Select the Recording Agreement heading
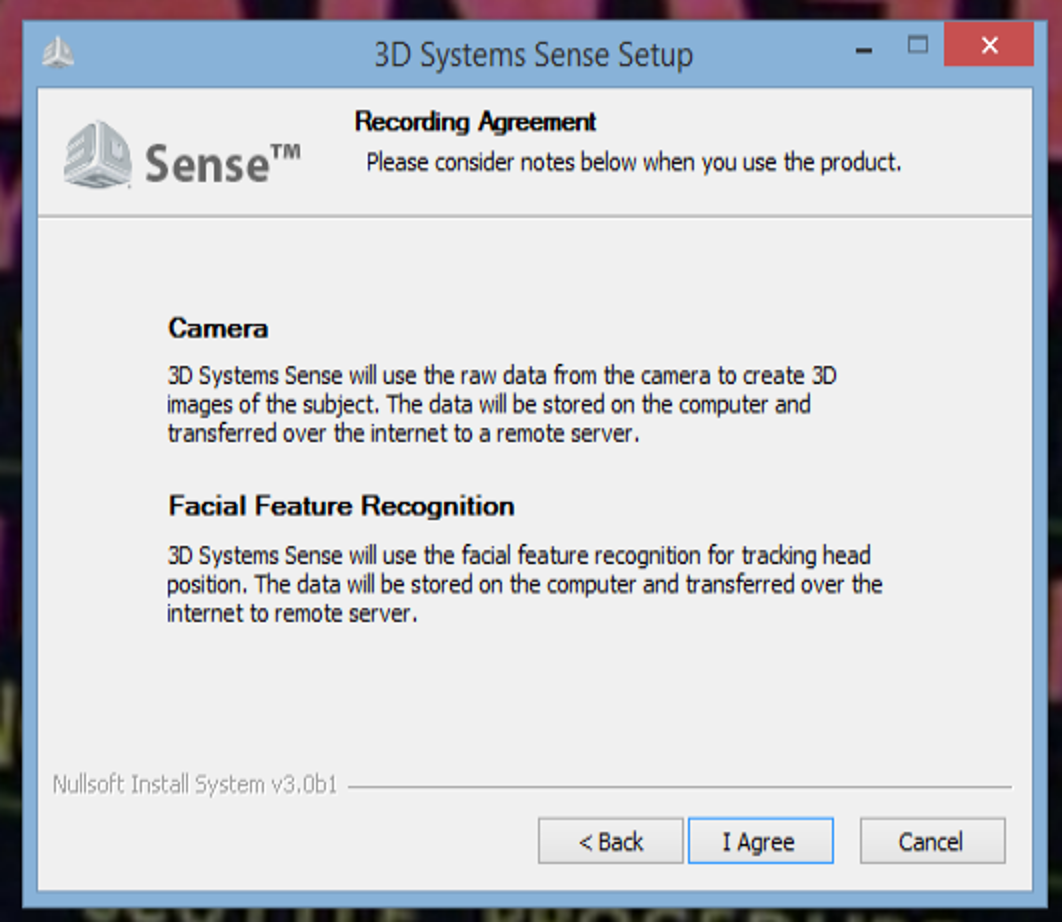This screenshot has height=922, width=1062. tap(475, 122)
